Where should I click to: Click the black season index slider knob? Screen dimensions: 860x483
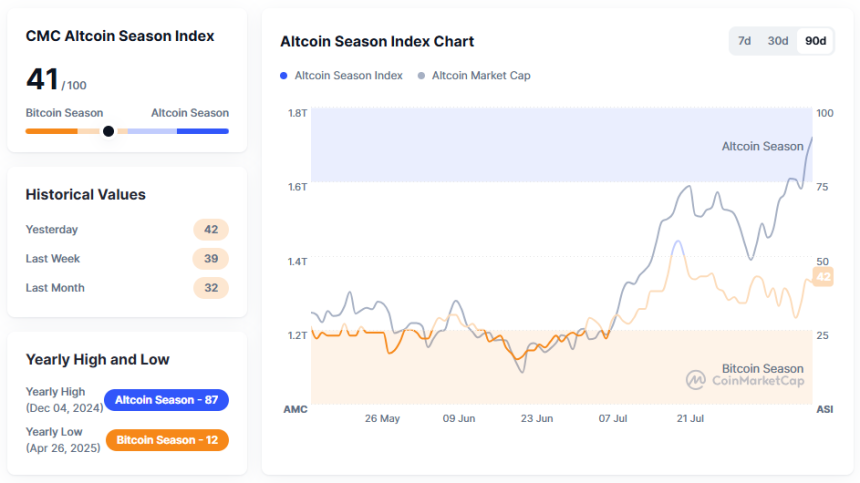108,131
